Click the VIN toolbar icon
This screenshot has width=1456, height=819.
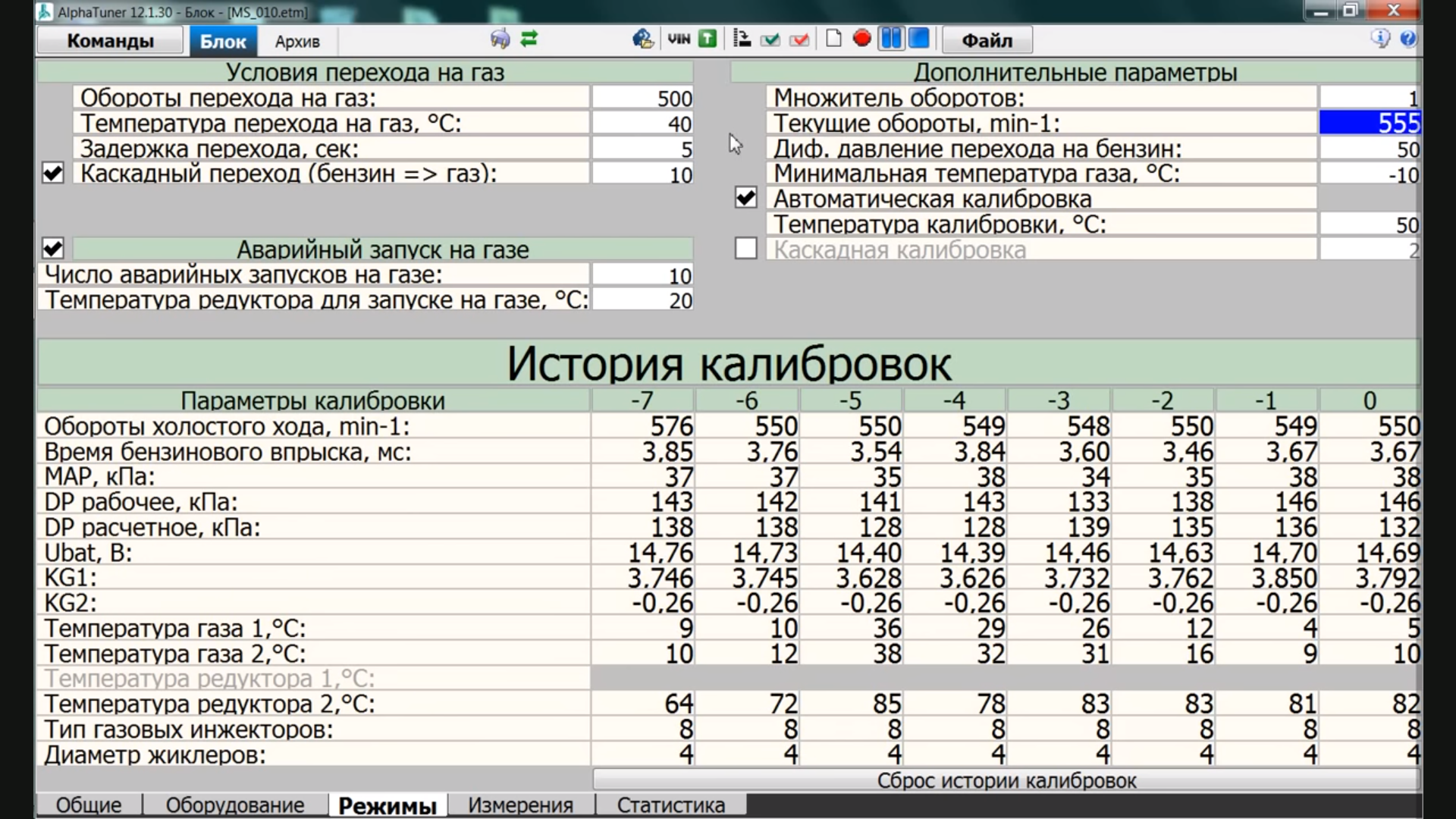[679, 39]
